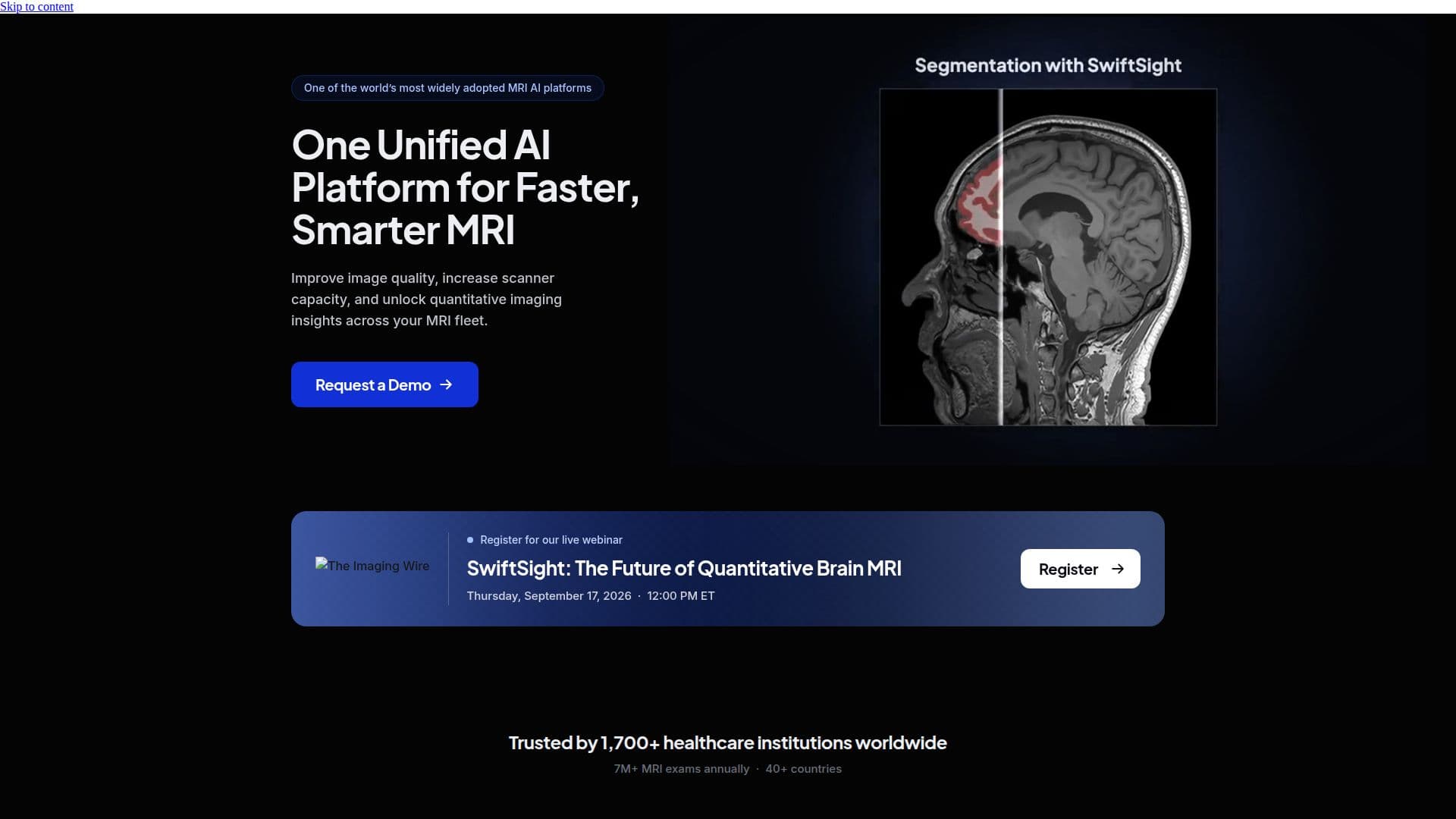Click the SwiftSight webinar title
1456x819 pixels.
click(684, 568)
